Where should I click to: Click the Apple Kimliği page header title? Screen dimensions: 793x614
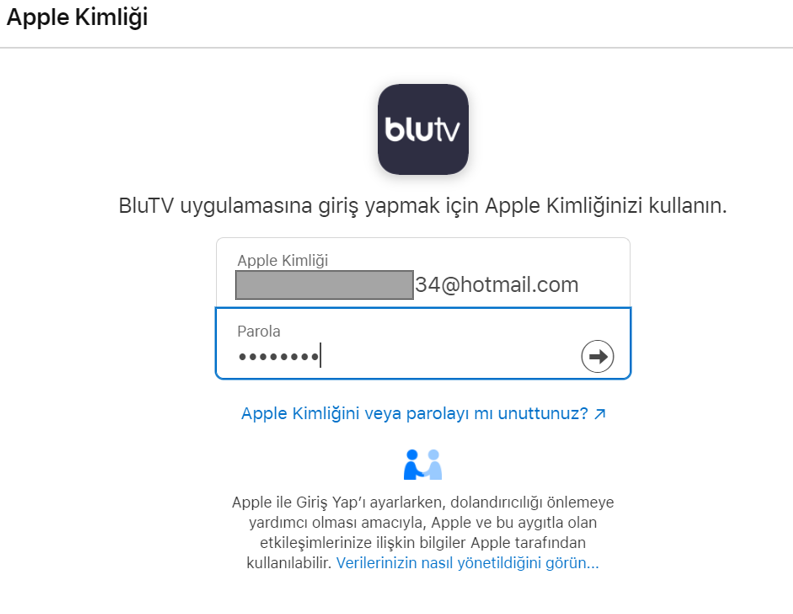click(x=77, y=17)
